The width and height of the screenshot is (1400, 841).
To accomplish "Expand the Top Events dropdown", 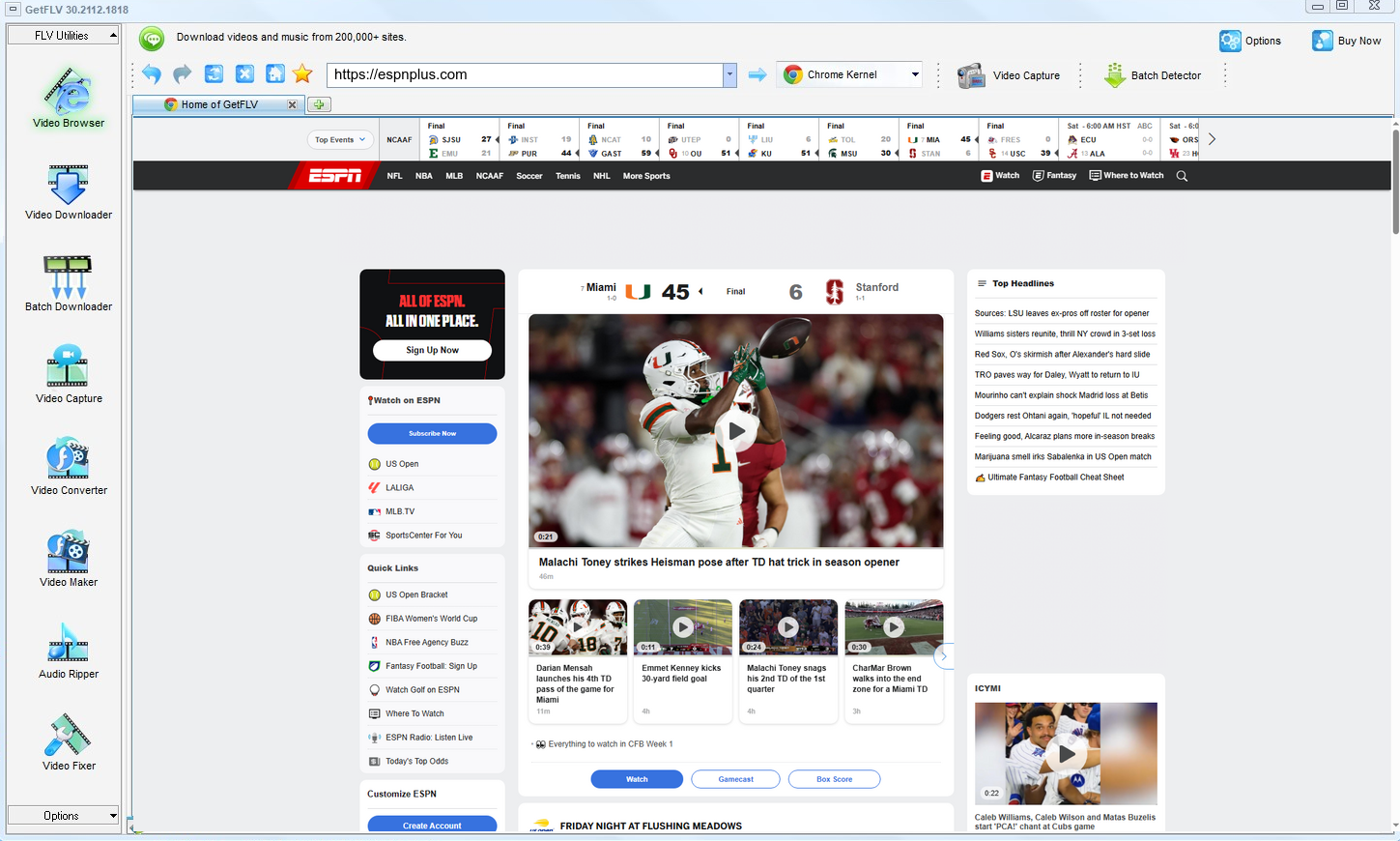I will tap(340, 139).
